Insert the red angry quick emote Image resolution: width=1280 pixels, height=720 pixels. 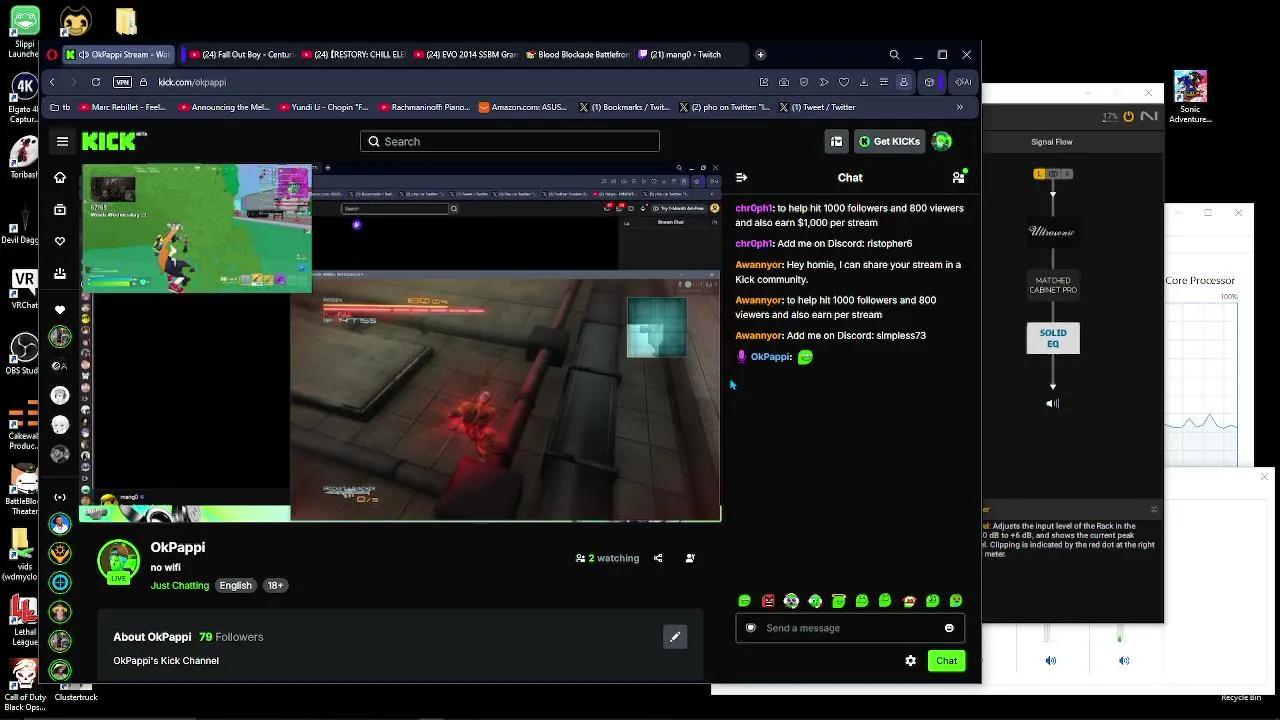point(768,601)
